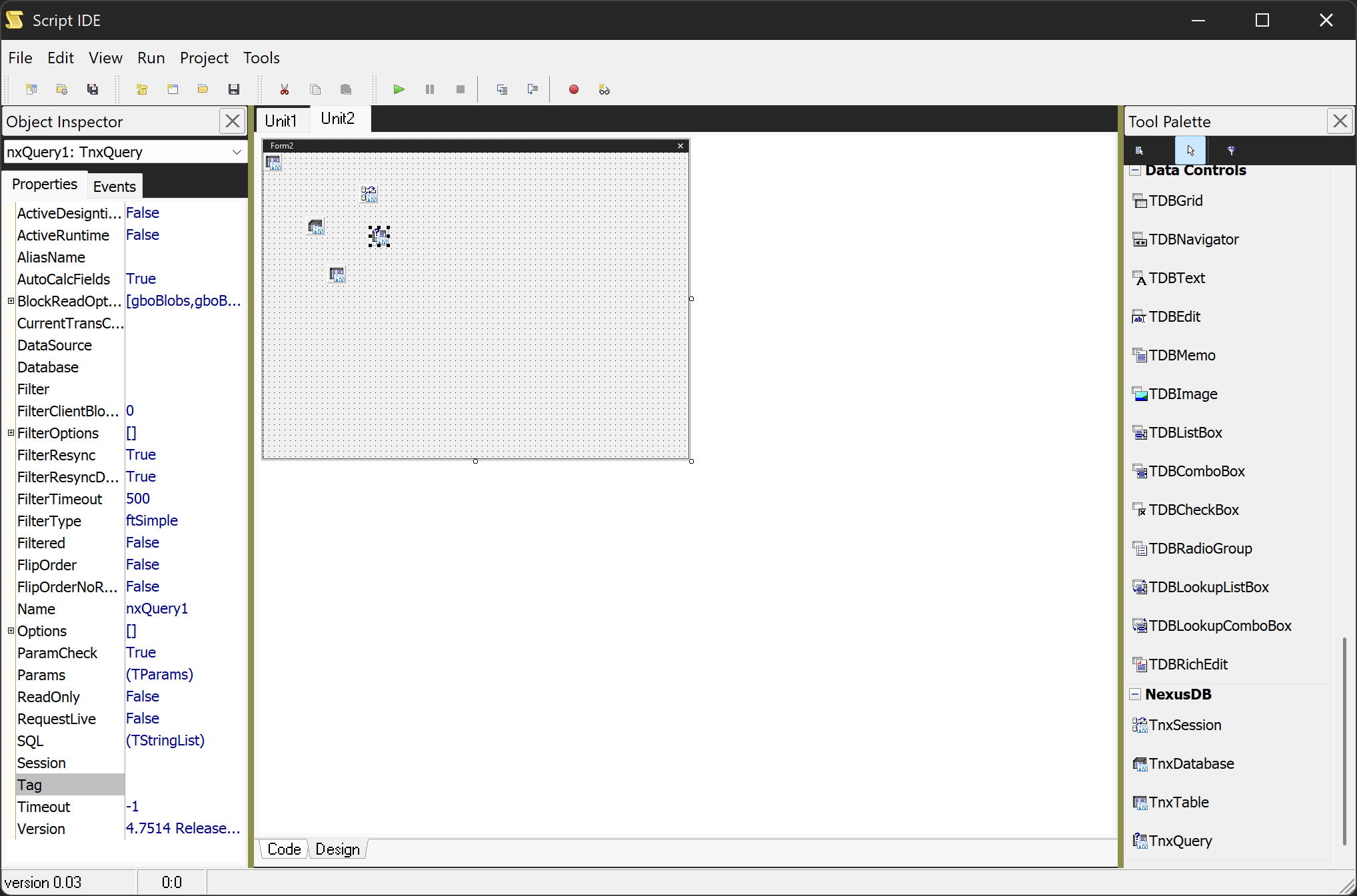Switch to the Code view tab

[x=285, y=849]
